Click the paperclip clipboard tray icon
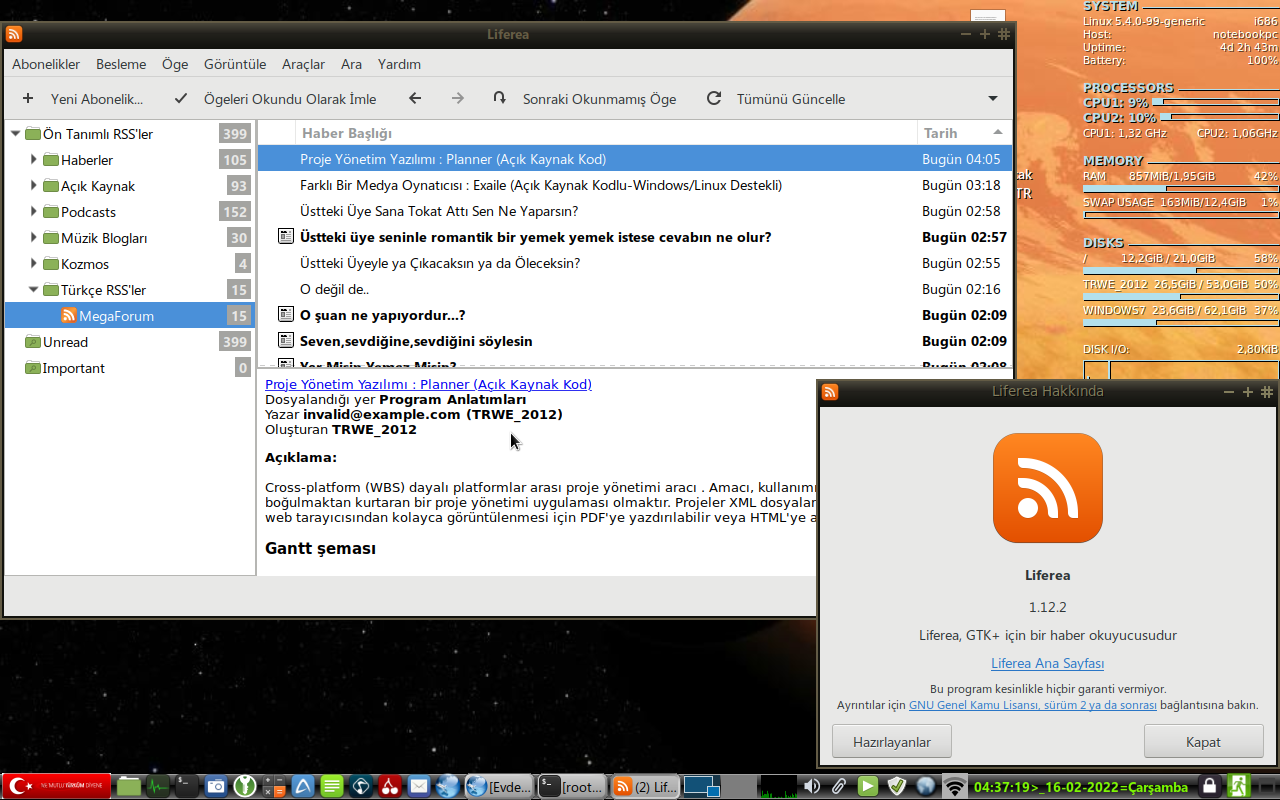Screen dimensions: 1280x800 coord(840,786)
